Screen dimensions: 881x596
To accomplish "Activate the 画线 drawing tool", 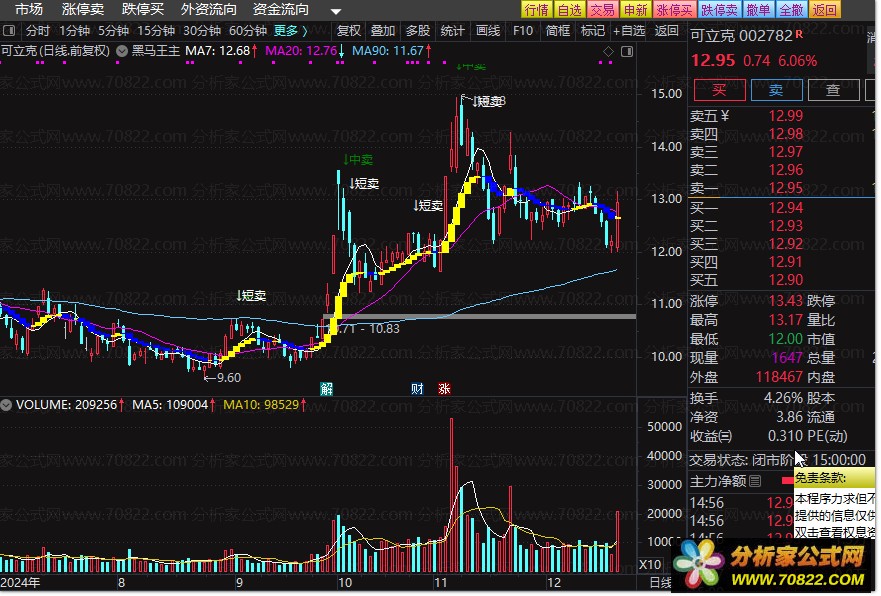I will 488,31.
